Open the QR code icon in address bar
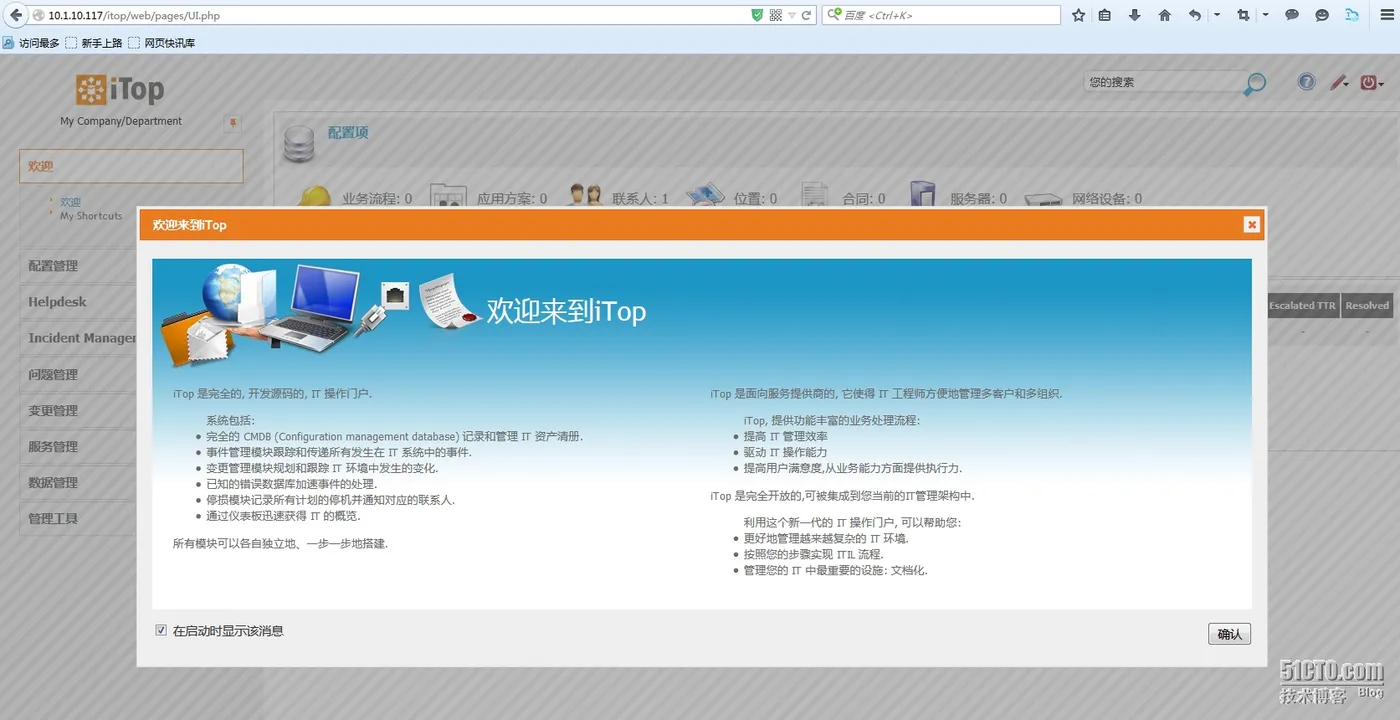 775,15
